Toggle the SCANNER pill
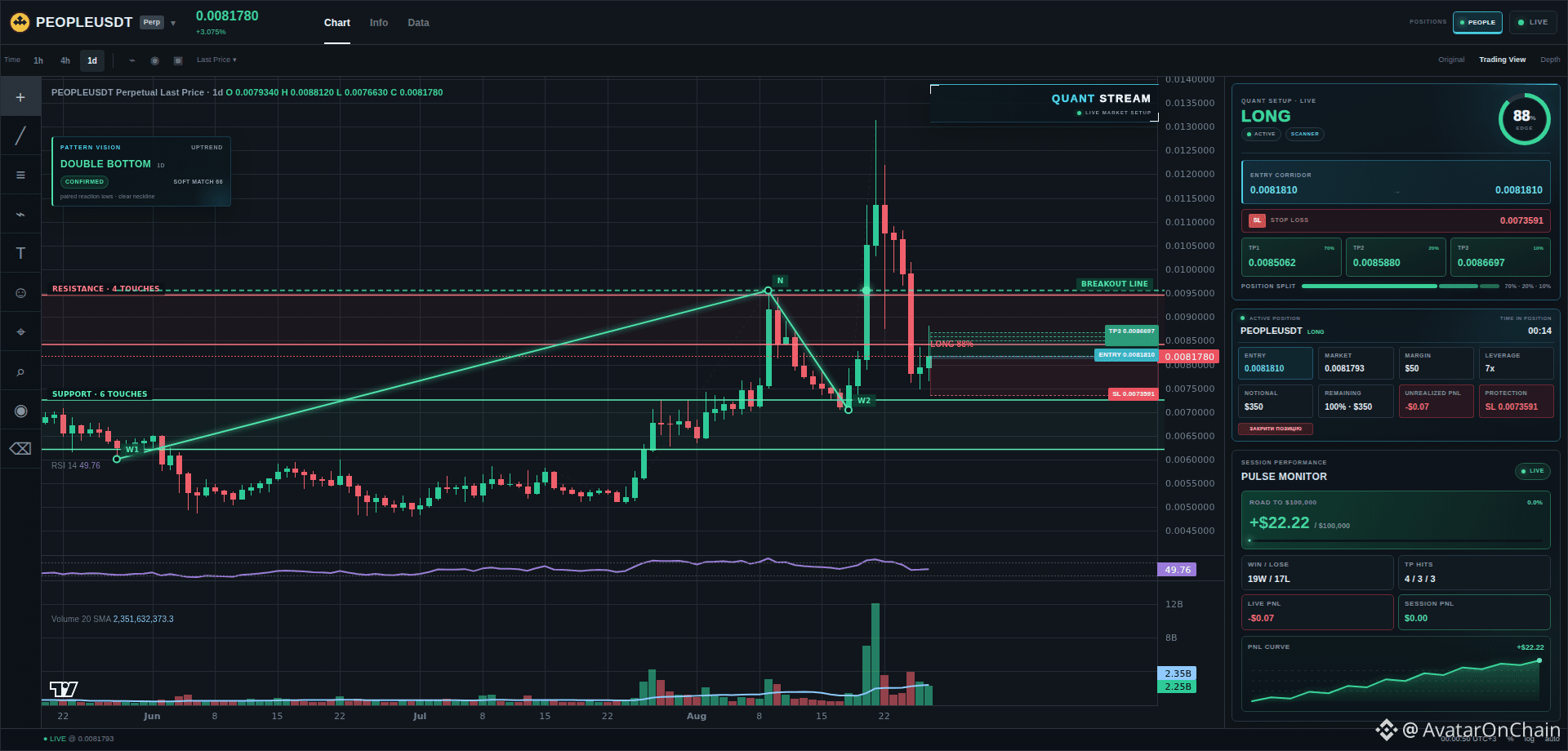 [x=1304, y=134]
